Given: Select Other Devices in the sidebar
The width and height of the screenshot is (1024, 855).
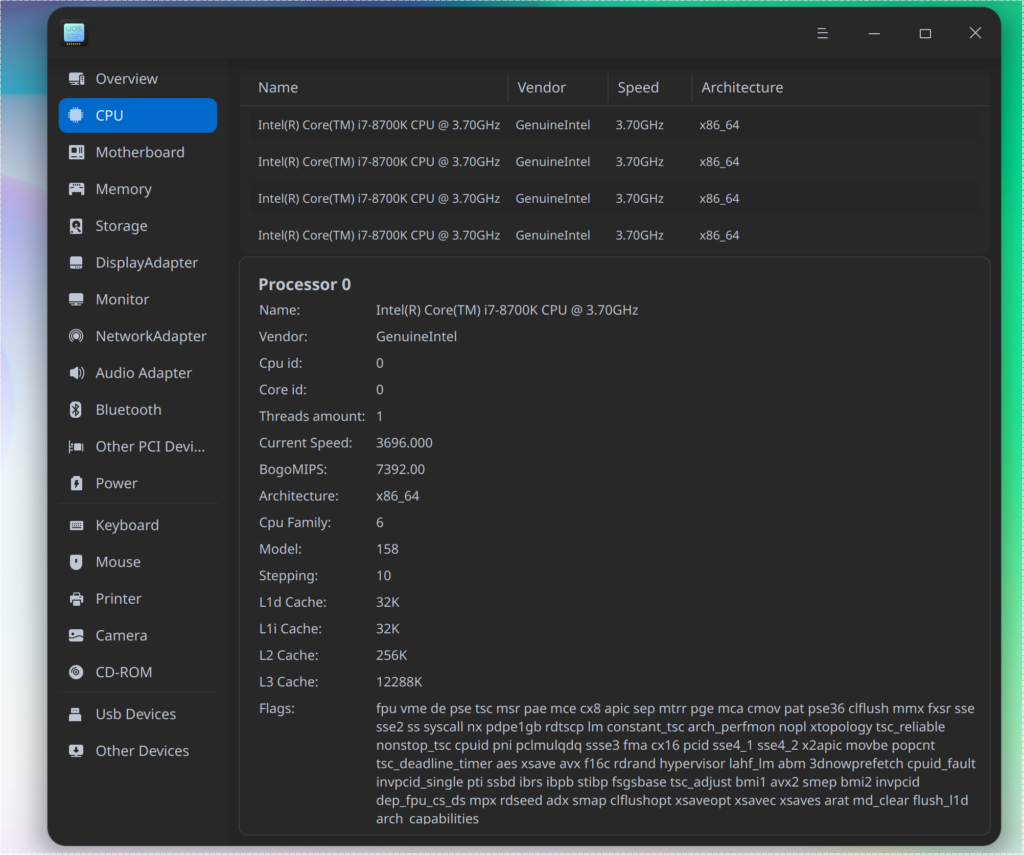Looking at the screenshot, I should click(x=138, y=751).
